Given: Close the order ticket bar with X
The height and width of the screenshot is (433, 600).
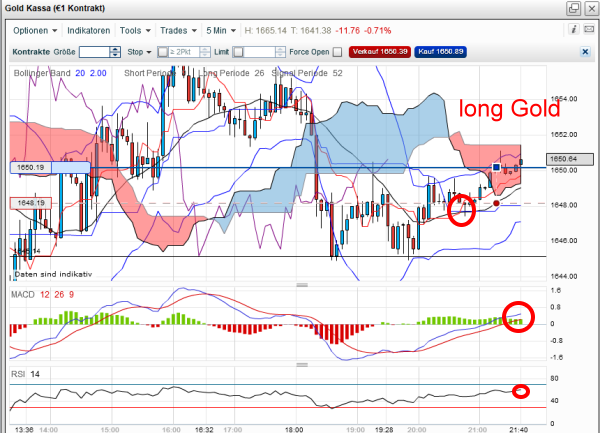Looking at the screenshot, I should 585,52.
